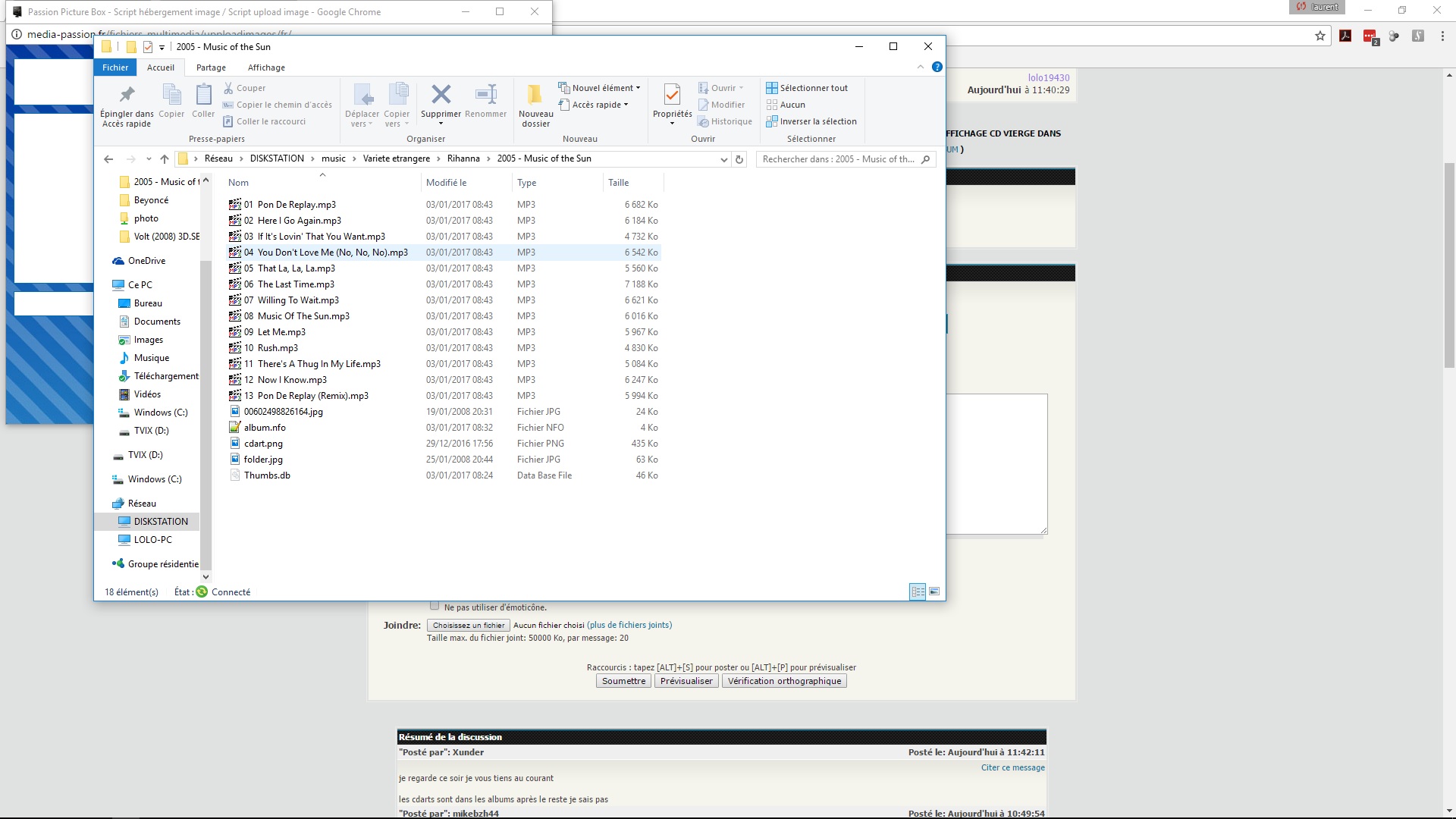The image size is (1456, 819).
Task: Switch to large icons view in status bar
Action: (x=934, y=591)
